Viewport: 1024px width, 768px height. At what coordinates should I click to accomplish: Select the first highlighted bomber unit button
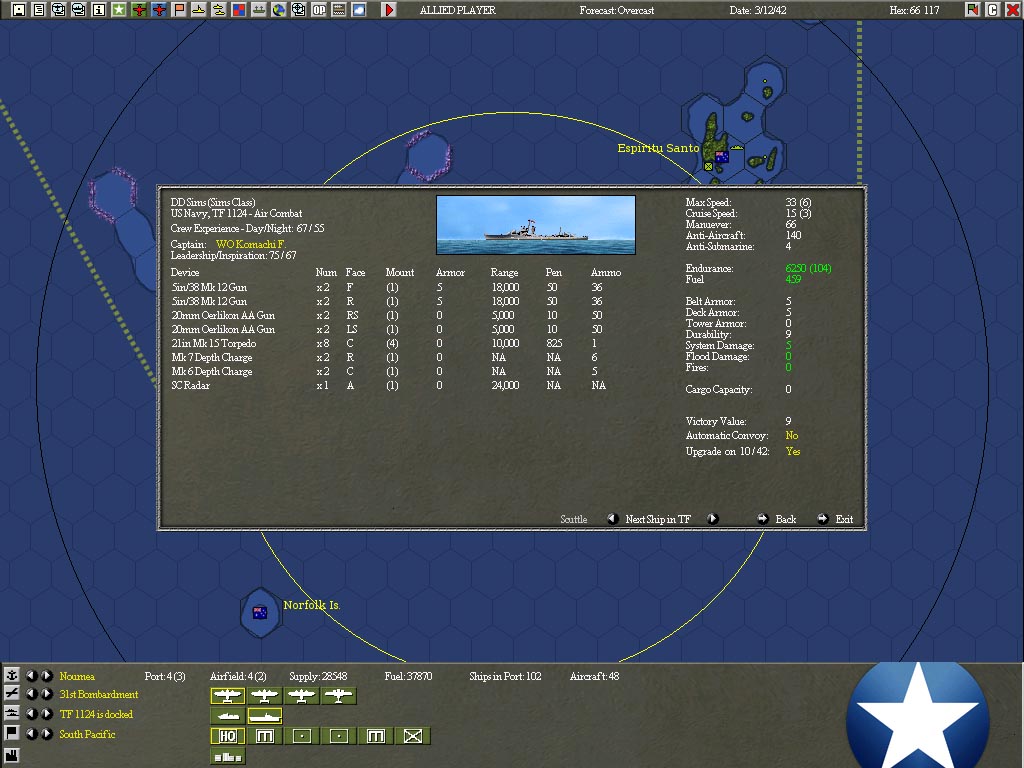coord(227,696)
